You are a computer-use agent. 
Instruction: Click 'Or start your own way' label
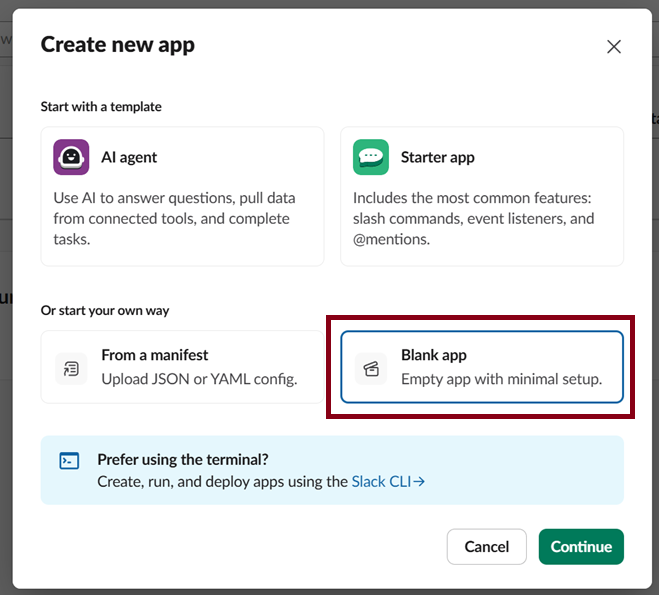(105, 311)
